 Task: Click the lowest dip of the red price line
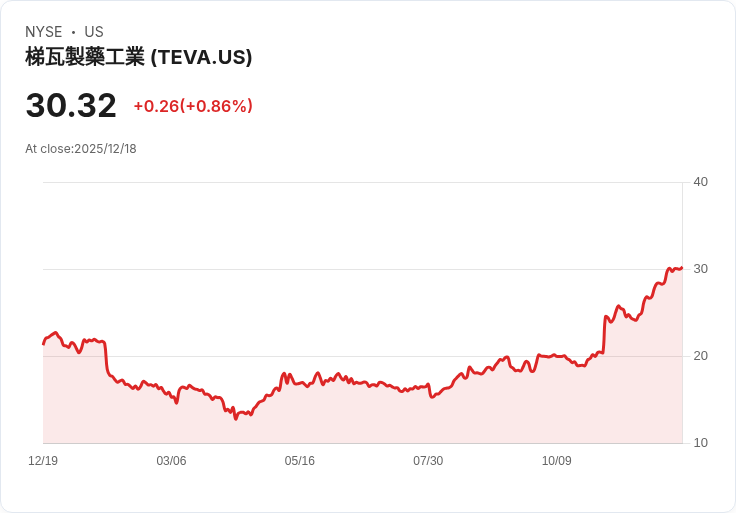click(236, 418)
